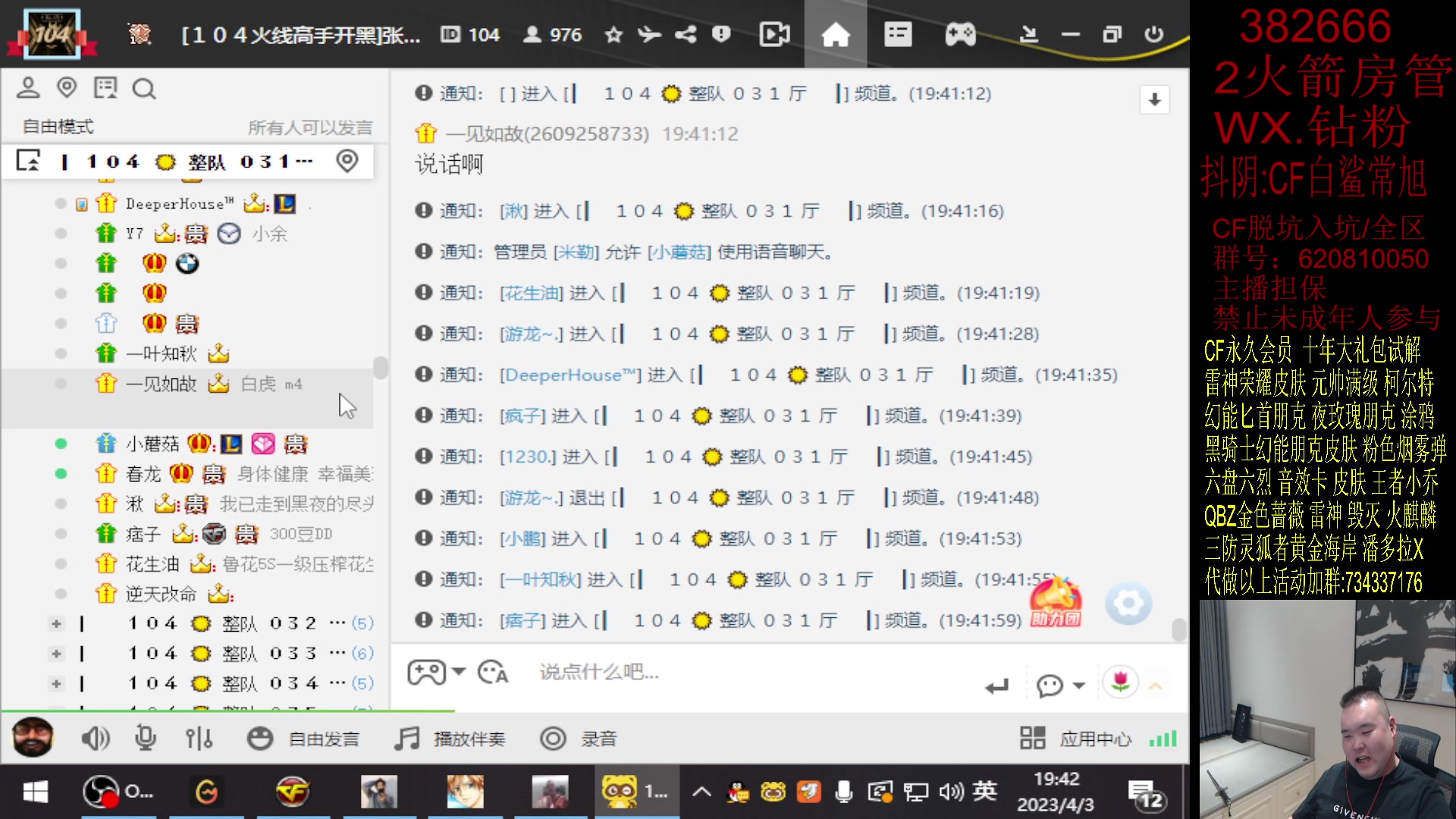The width and height of the screenshot is (1456, 819).
Task: Open the video live icon in title bar
Action: (774, 34)
